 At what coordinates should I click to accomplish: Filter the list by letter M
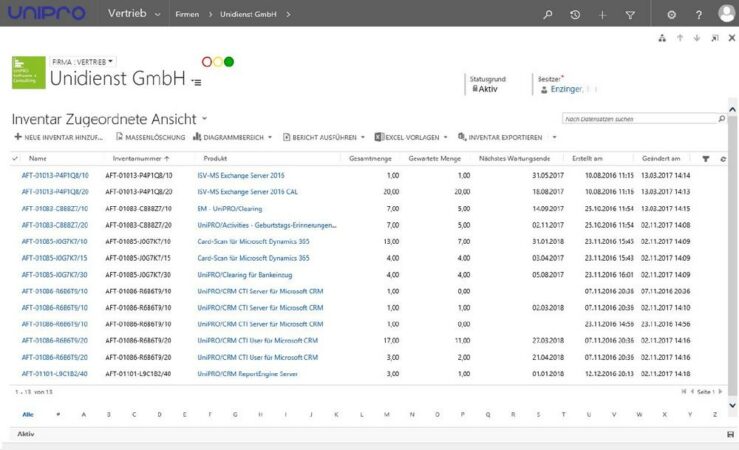point(387,413)
